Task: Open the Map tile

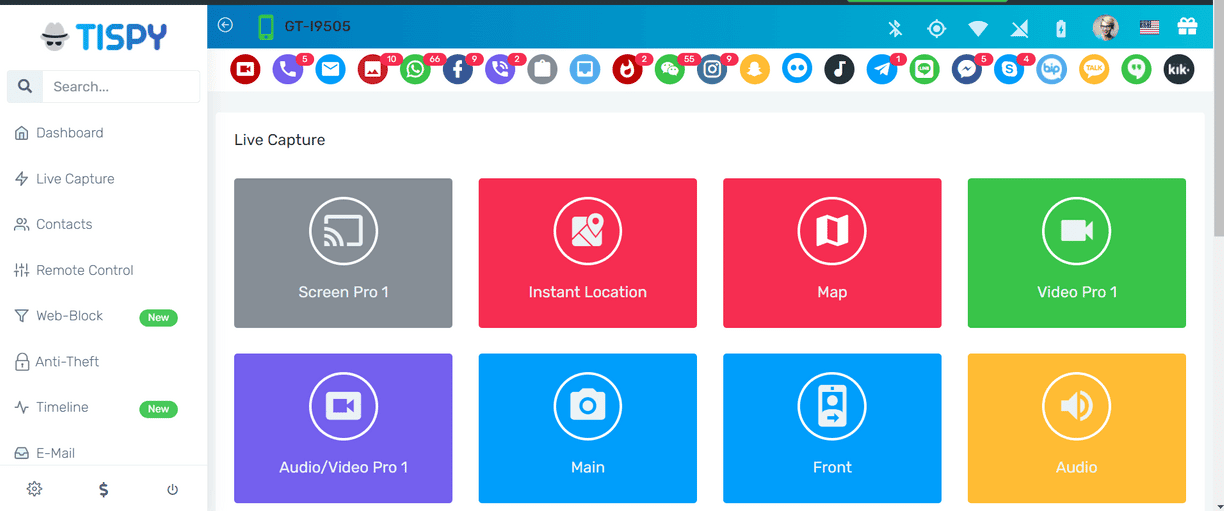Action: coord(832,253)
